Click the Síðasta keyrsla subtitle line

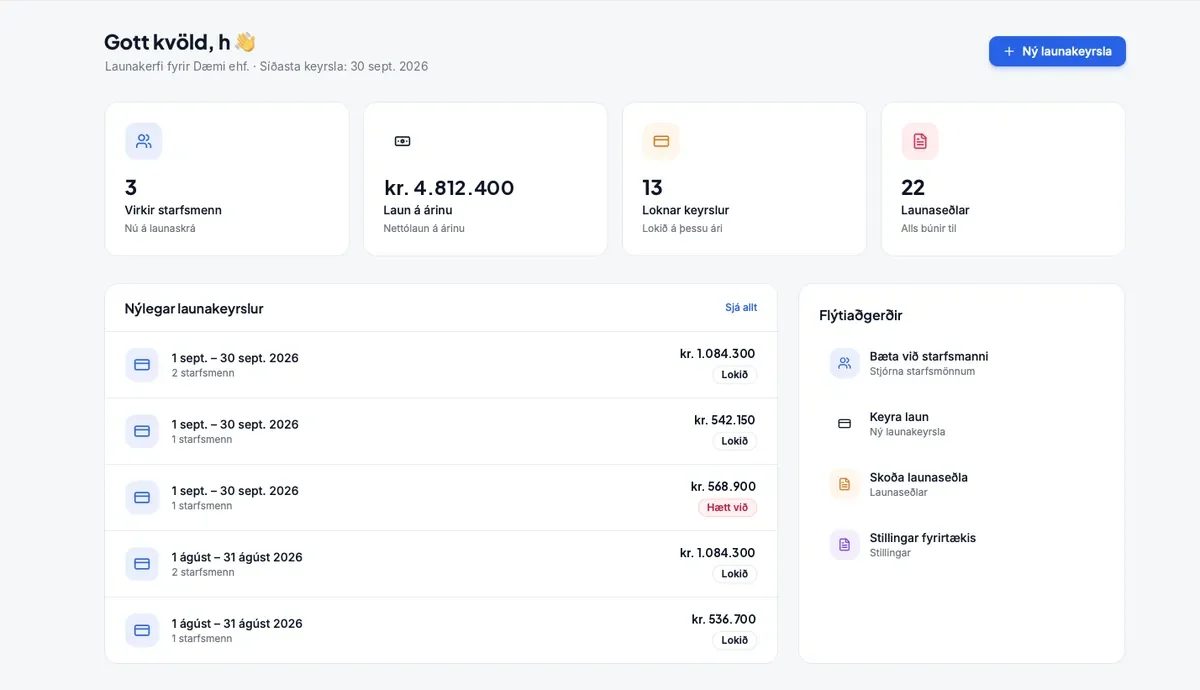tap(267, 66)
